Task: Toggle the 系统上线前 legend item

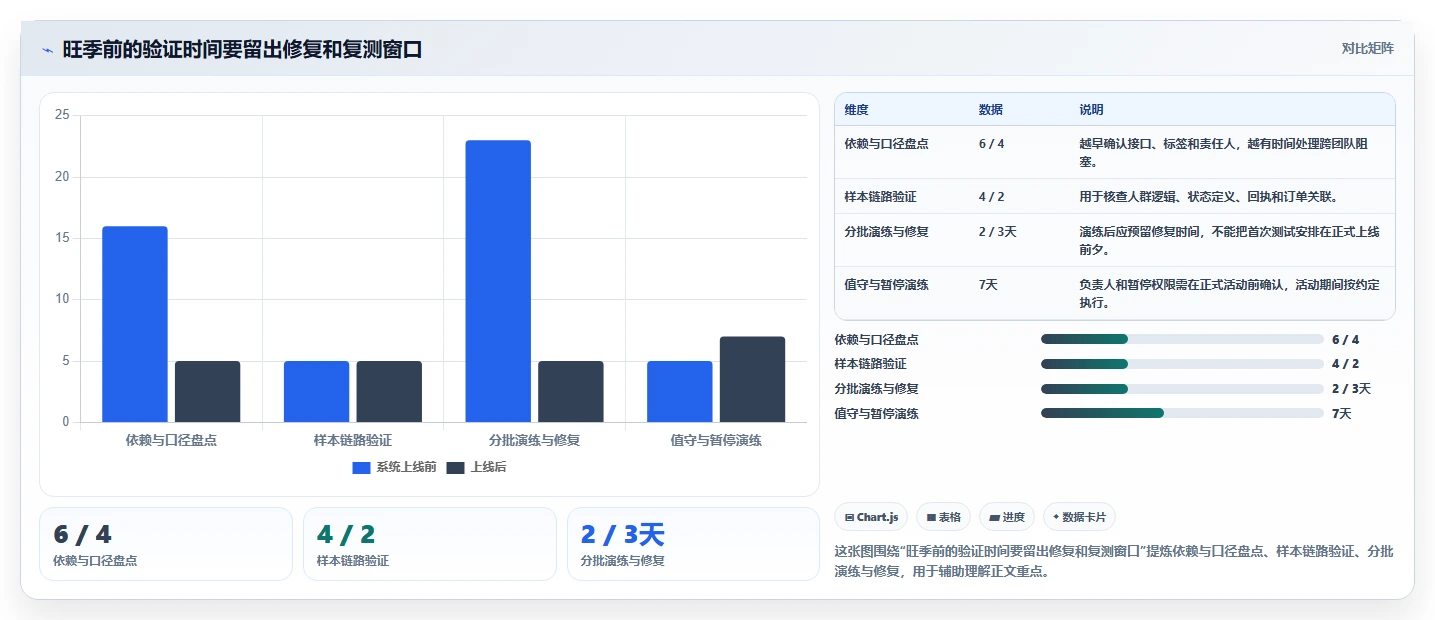Action: pos(394,467)
